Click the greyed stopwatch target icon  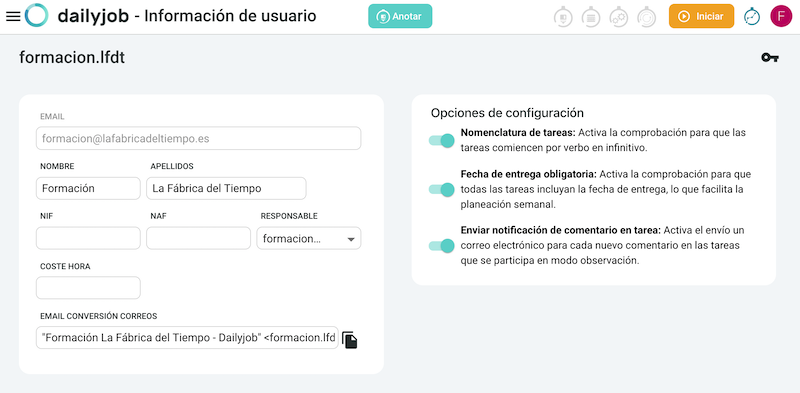pos(646,17)
